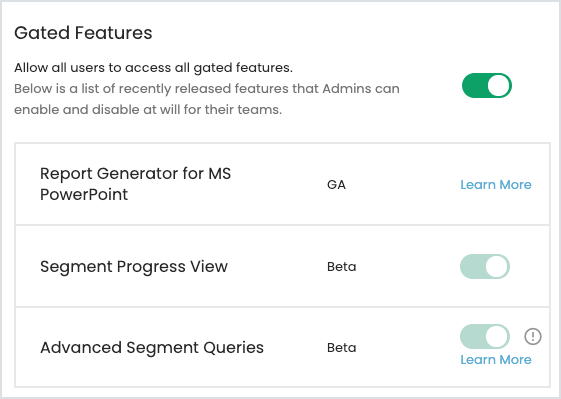Click the 'Below is a list of recently' line
Viewport: 561px width, 399px height.
pos(207,88)
